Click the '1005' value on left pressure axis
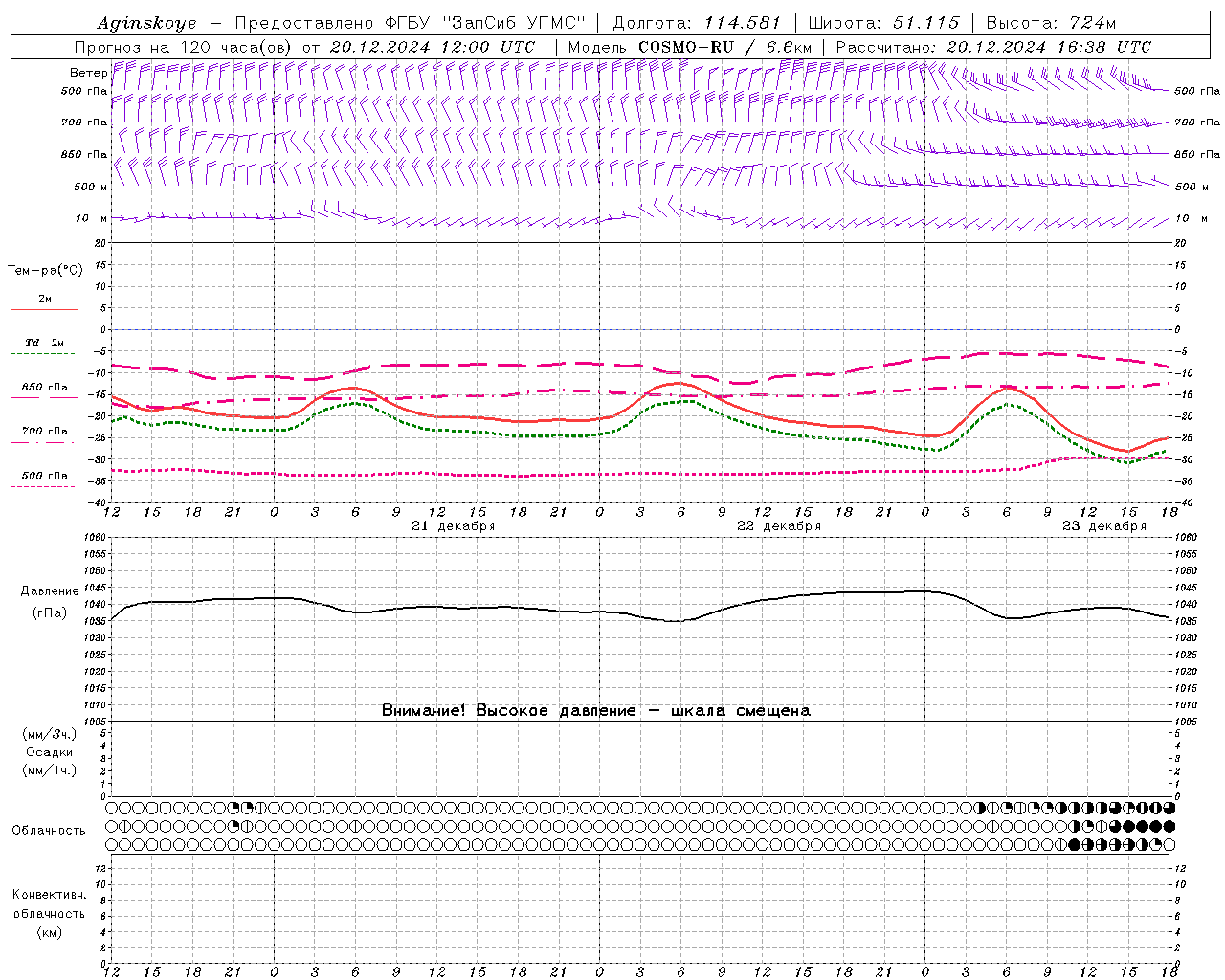Screen dimensions: 1225x980 coord(95,721)
